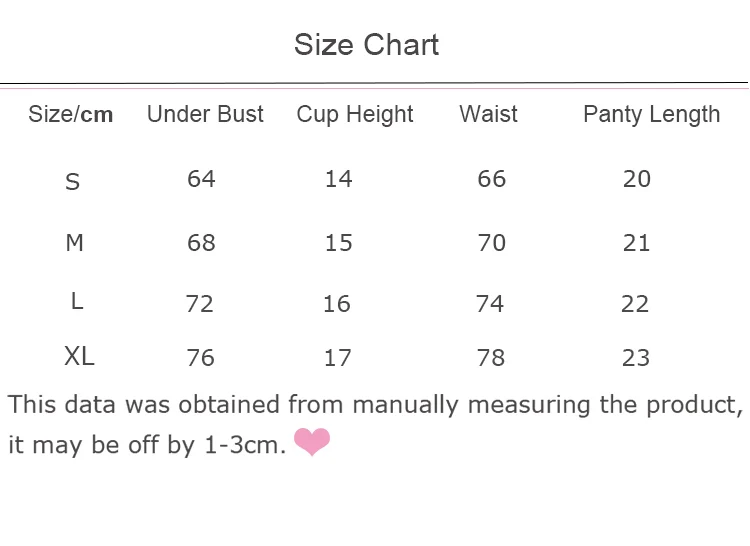
Task: Select the S size row label
Action: 72,182
